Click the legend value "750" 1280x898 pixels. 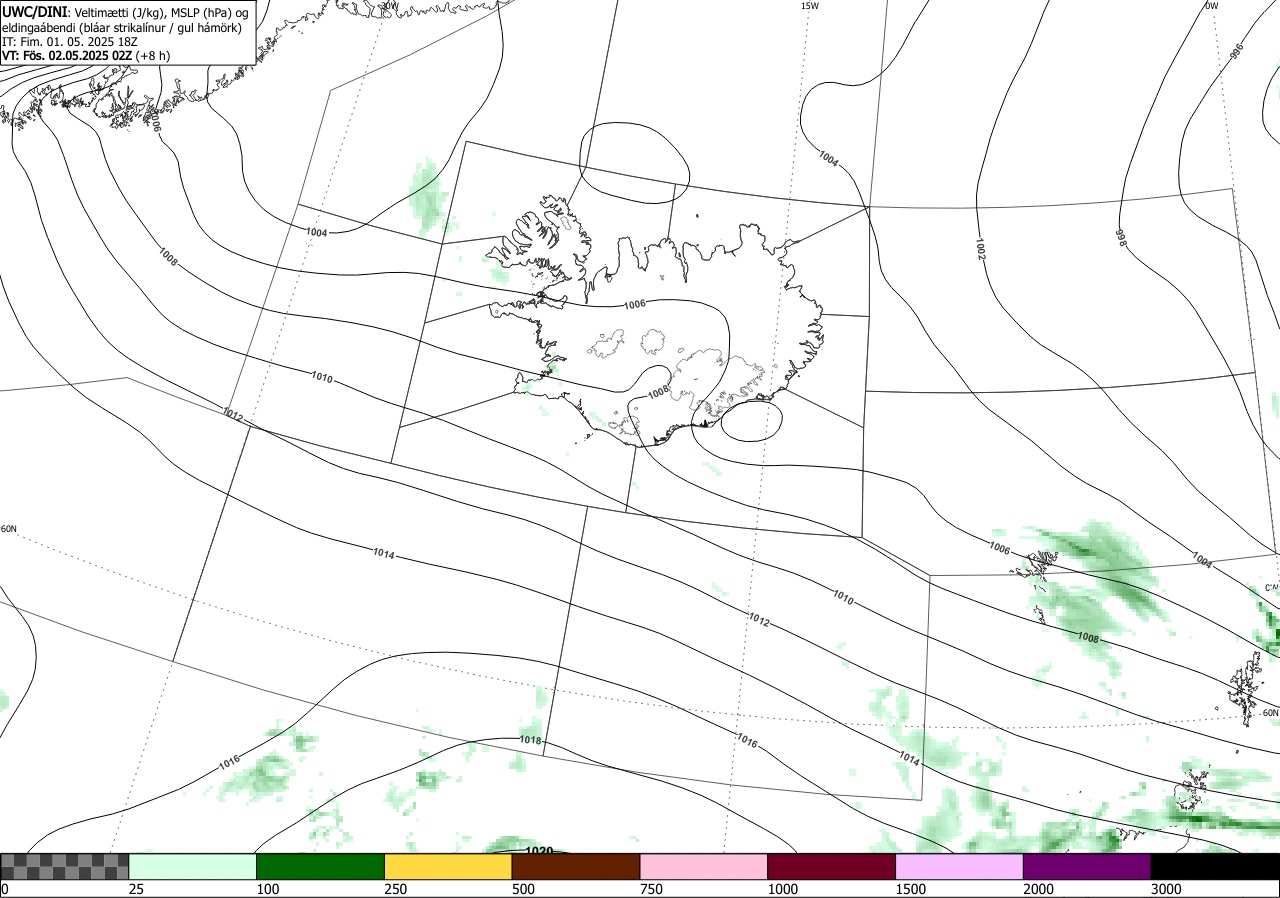[651, 889]
